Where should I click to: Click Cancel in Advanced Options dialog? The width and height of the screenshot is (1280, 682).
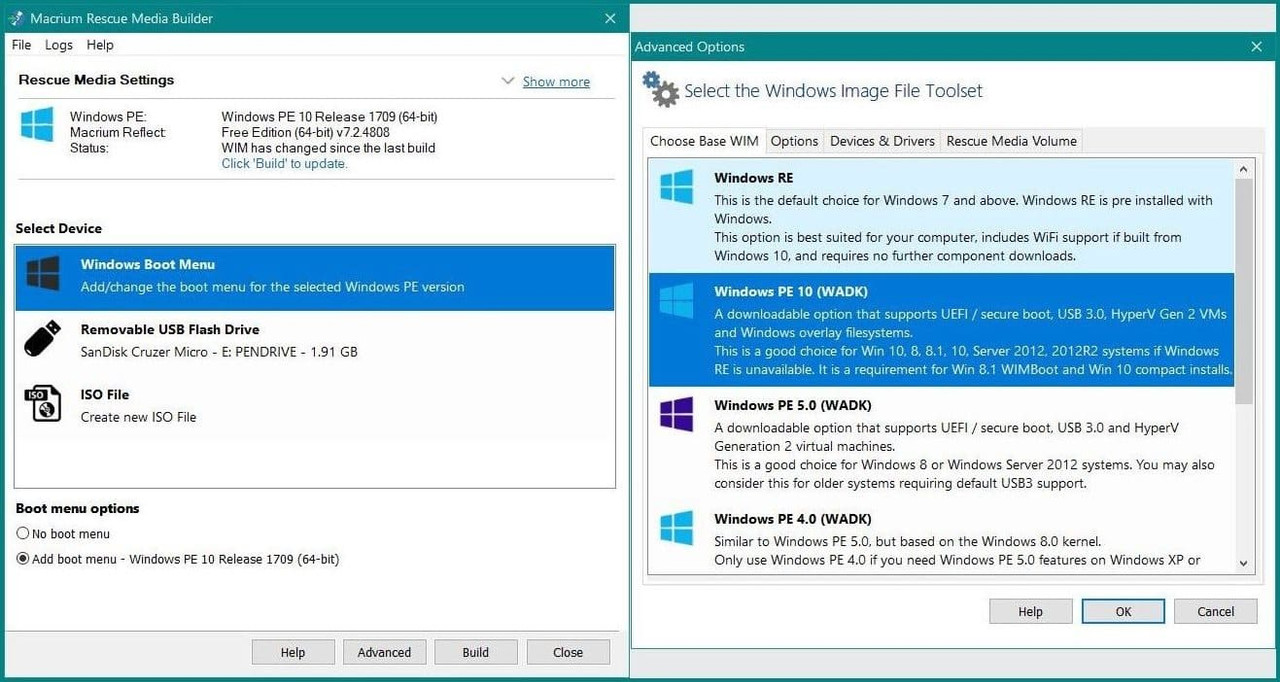(x=1216, y=611)
